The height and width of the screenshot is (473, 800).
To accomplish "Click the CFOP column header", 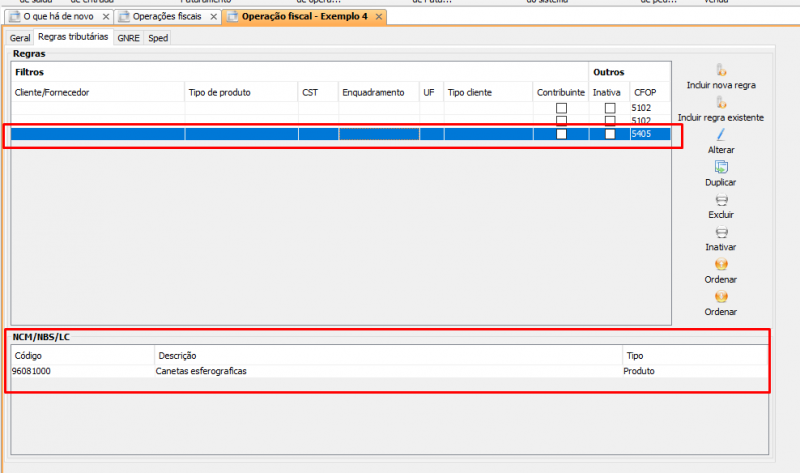I will [x=645, y=92].
